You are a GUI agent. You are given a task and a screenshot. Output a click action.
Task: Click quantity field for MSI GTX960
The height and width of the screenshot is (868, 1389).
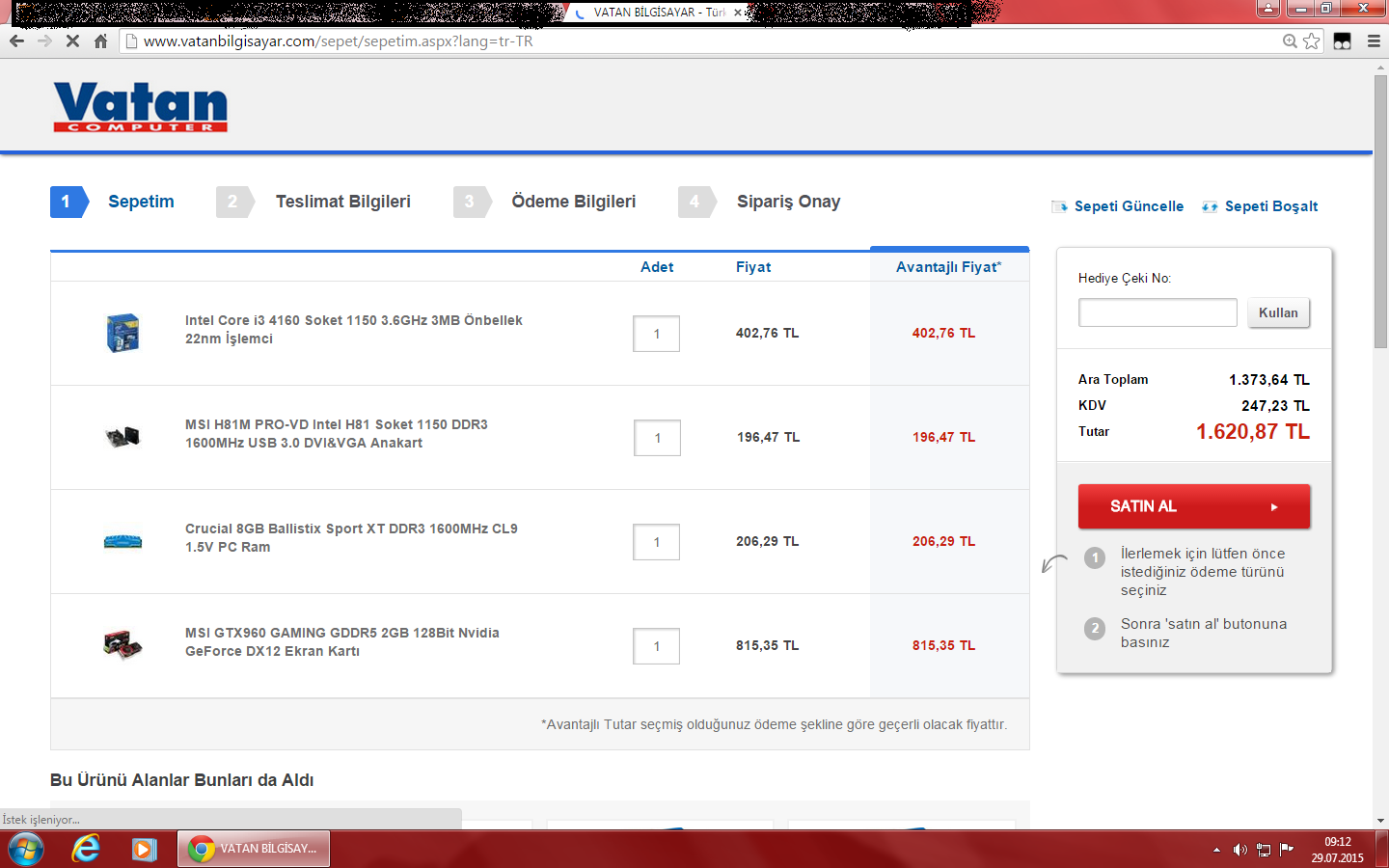[x=657, y=646]
